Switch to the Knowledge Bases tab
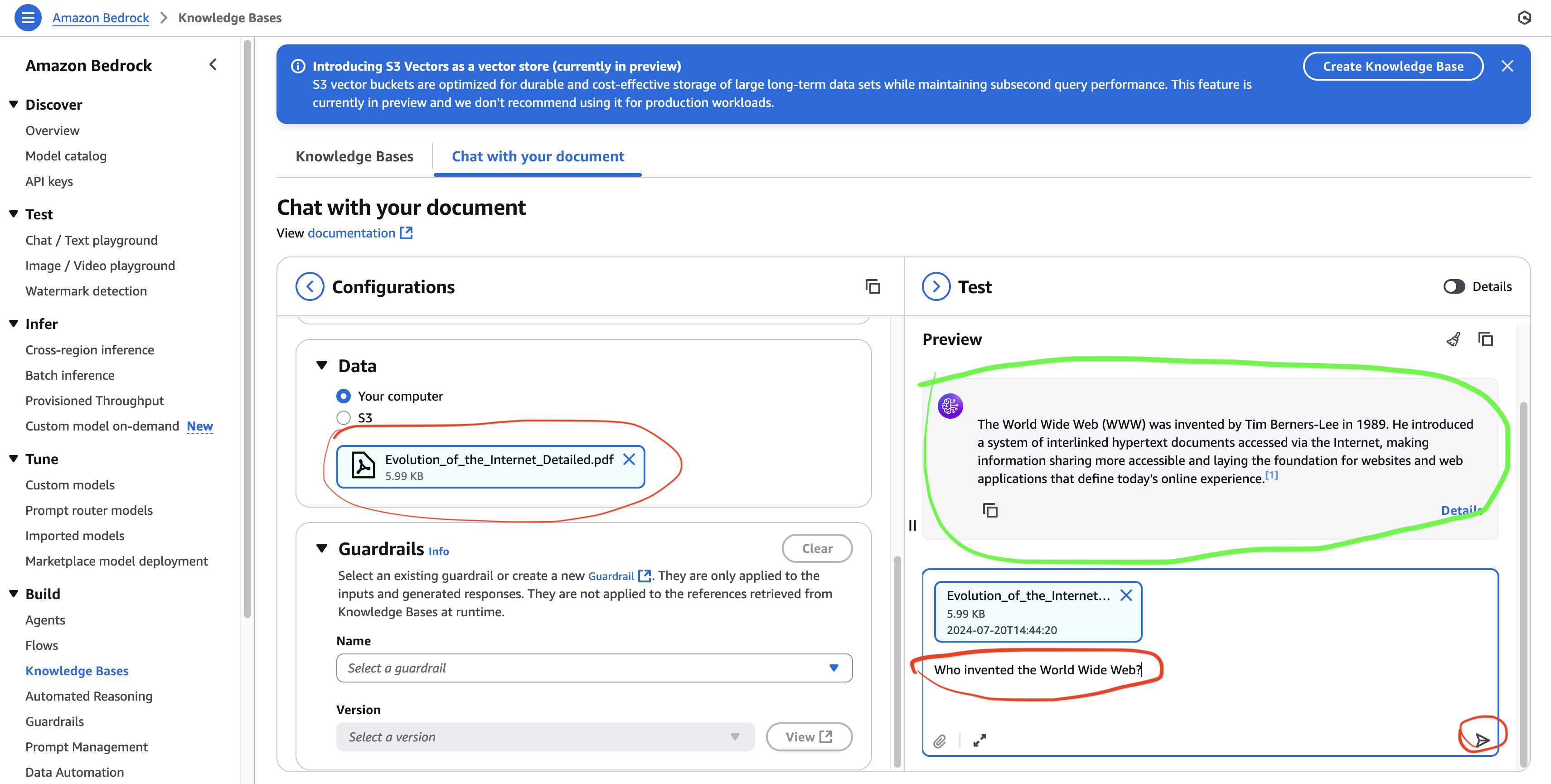Screen dimensions: 1551x784 [354, 156]
